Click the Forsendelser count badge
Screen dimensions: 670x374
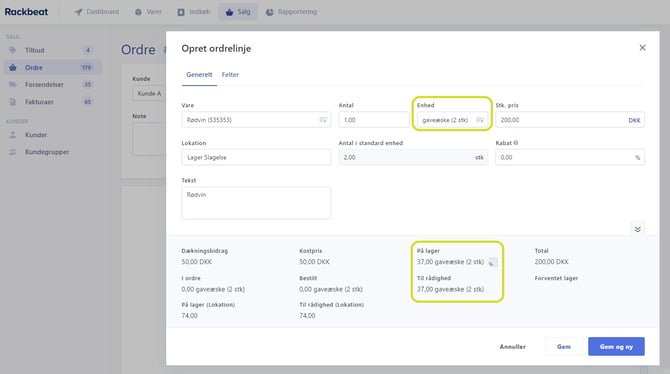coord(88,85)
